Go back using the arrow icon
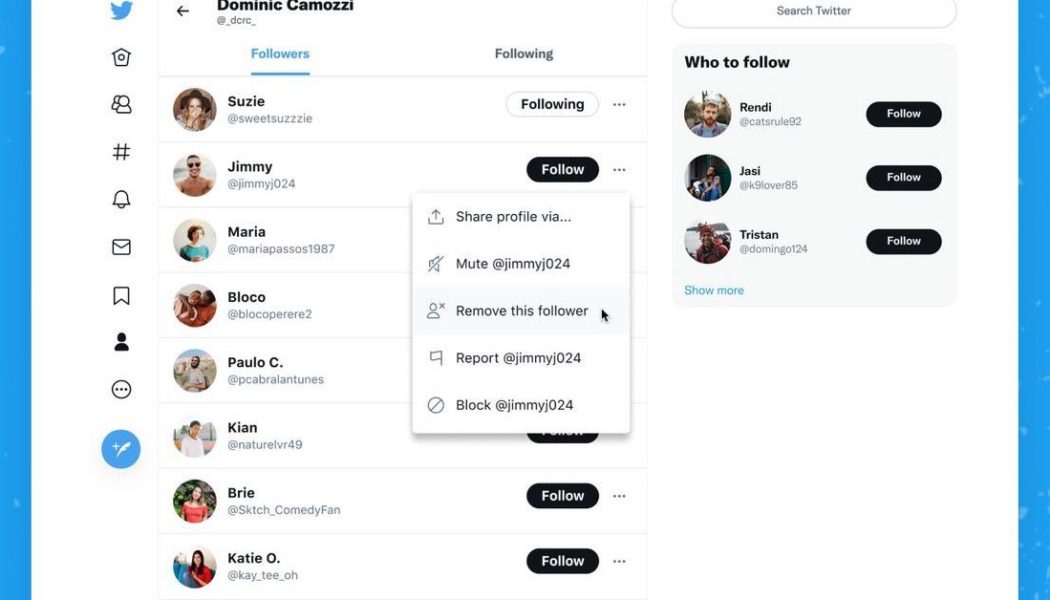 click(x=181, y=10)
